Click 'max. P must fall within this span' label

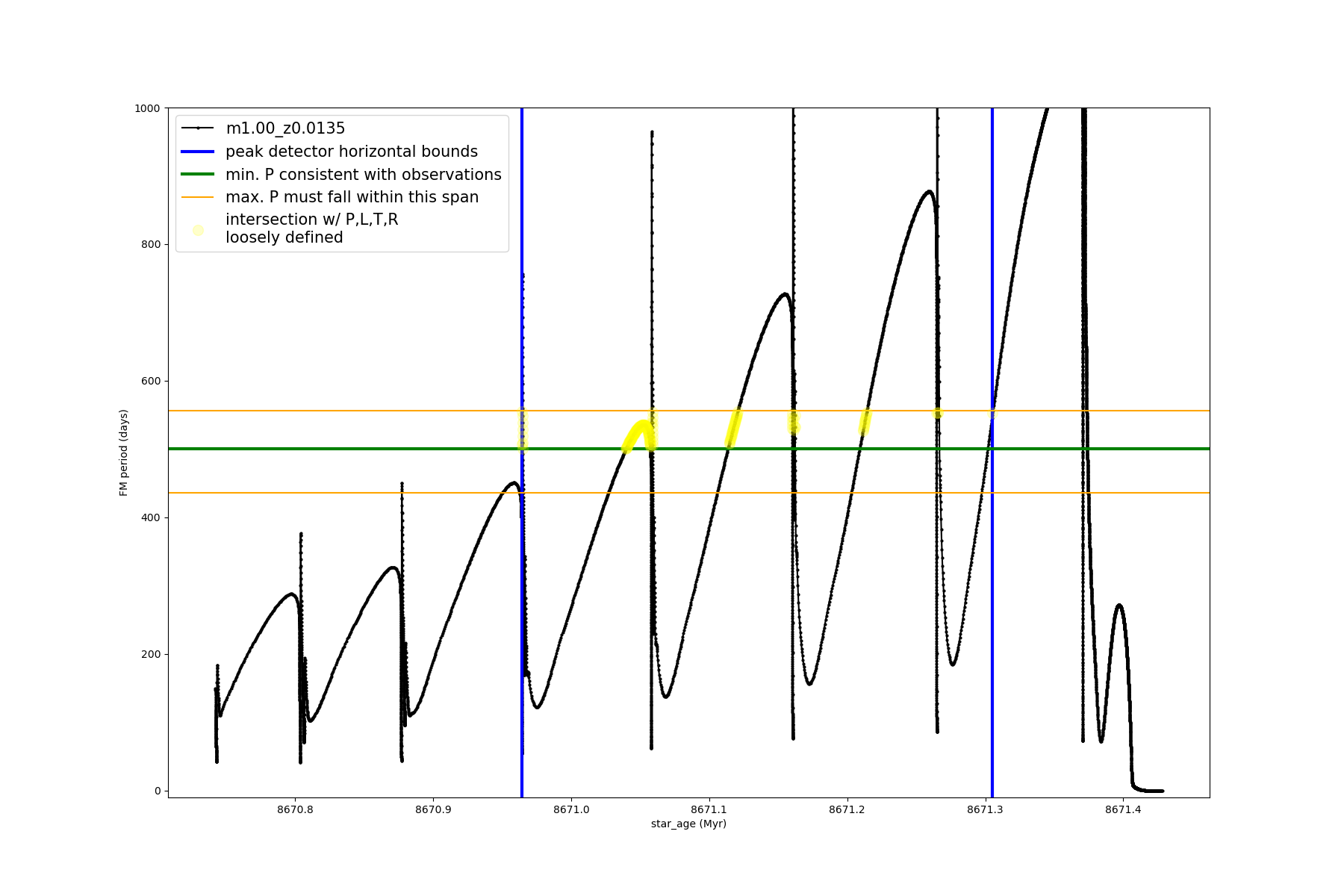(x=352, y=197)
